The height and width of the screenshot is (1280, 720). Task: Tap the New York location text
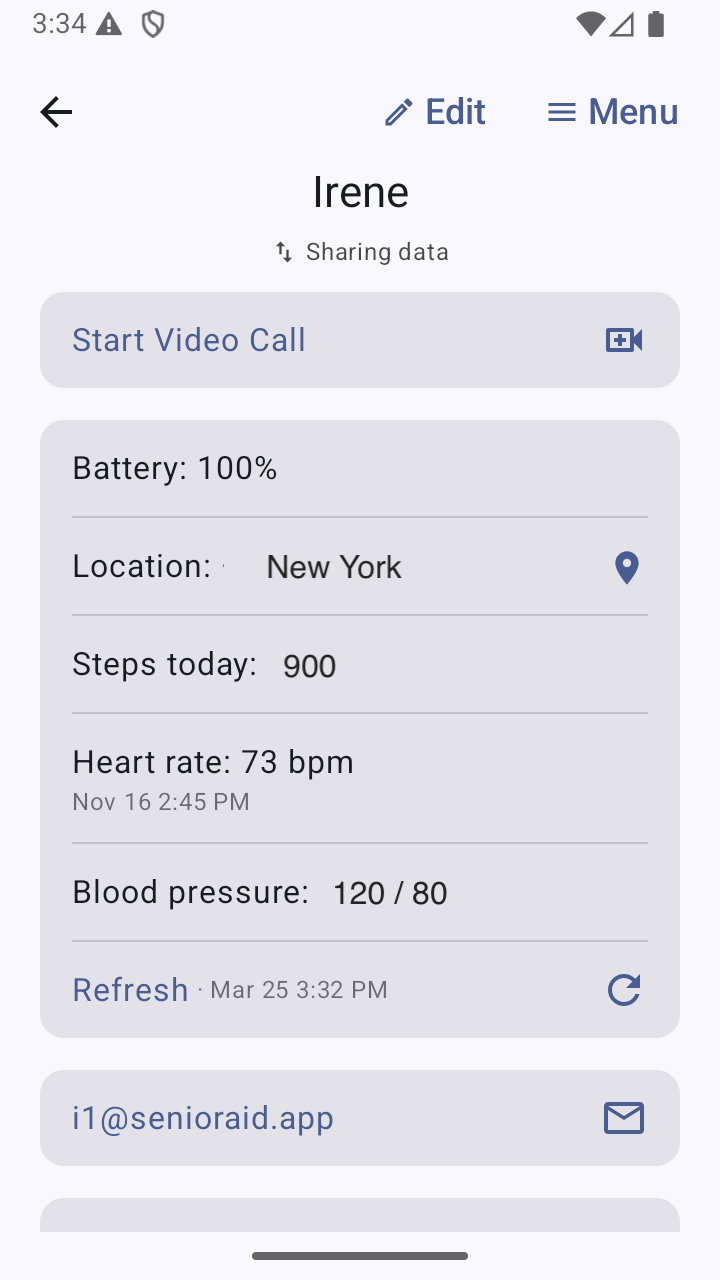tap(334, 567)
